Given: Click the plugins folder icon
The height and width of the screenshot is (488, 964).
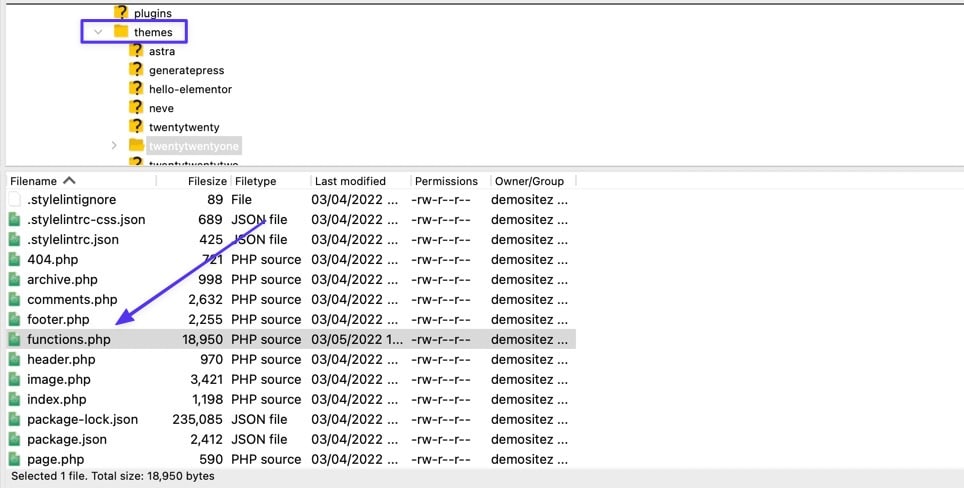Looking at the screenshot, I should coord(121,13).
